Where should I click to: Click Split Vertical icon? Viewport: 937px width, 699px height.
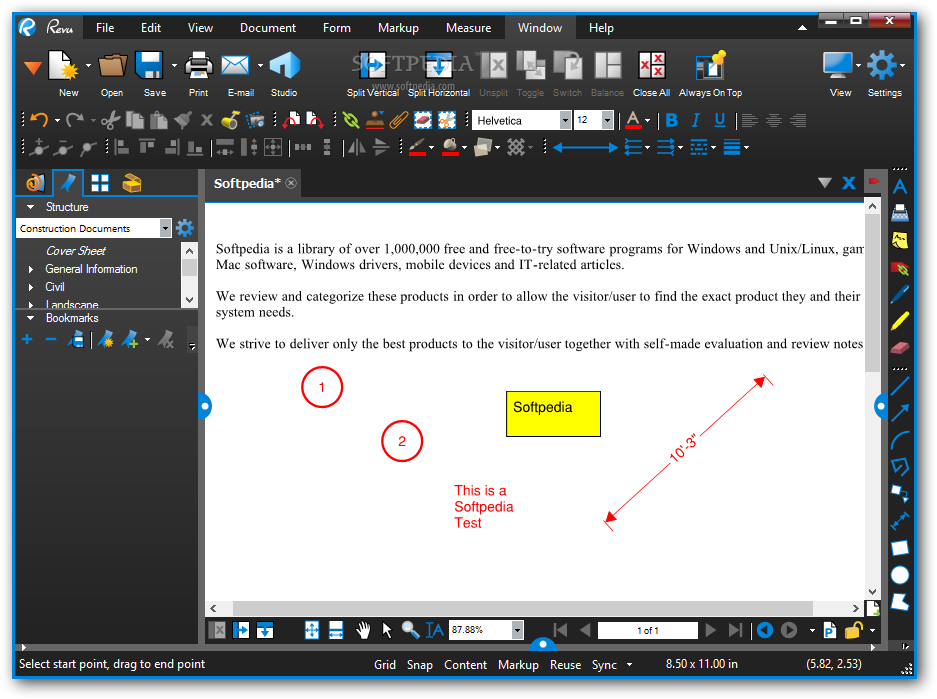372,66
